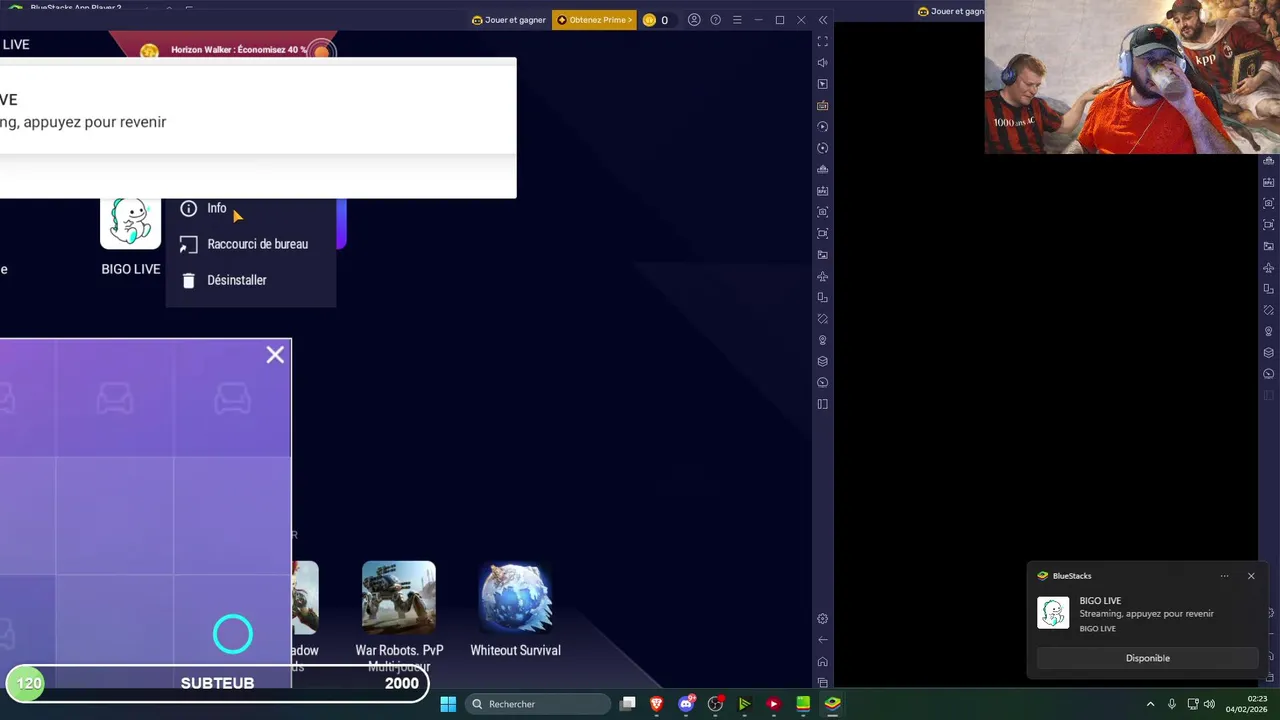Screen dimensions: 1280x720
Task: Start screen recording from the sidebar video icon
Action: pyautogui.click(x=822, y=233)
